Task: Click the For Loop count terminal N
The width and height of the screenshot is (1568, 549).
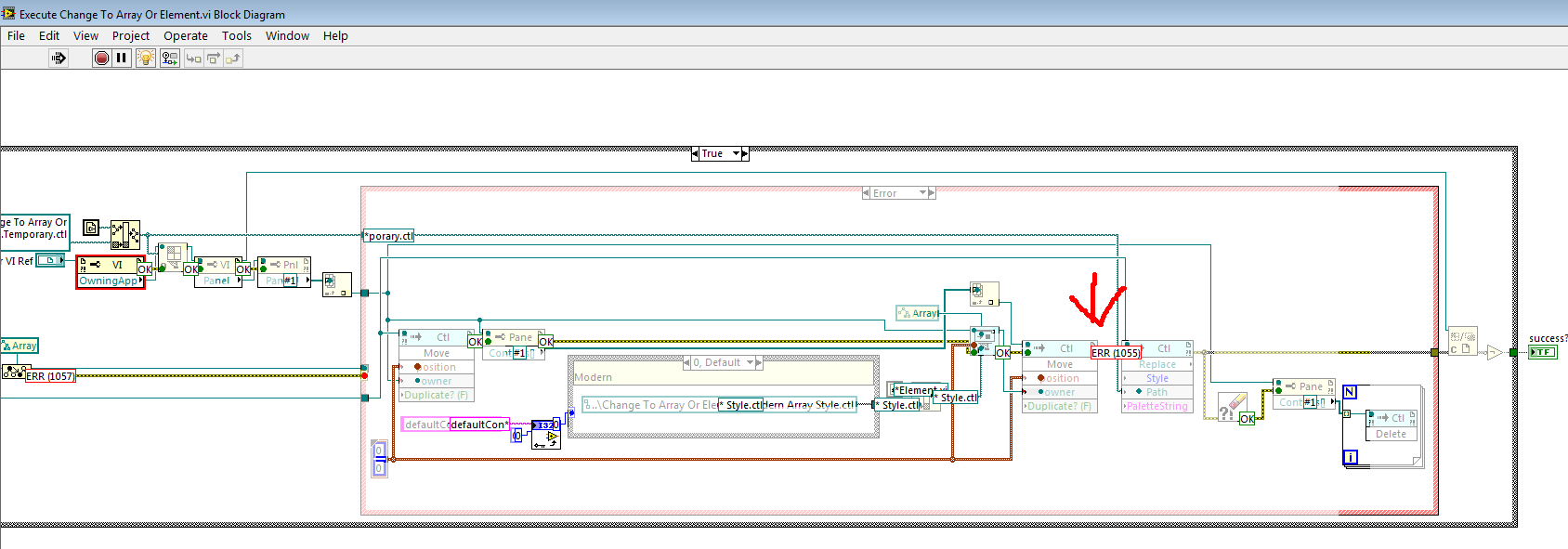Action: [1350, 392]
